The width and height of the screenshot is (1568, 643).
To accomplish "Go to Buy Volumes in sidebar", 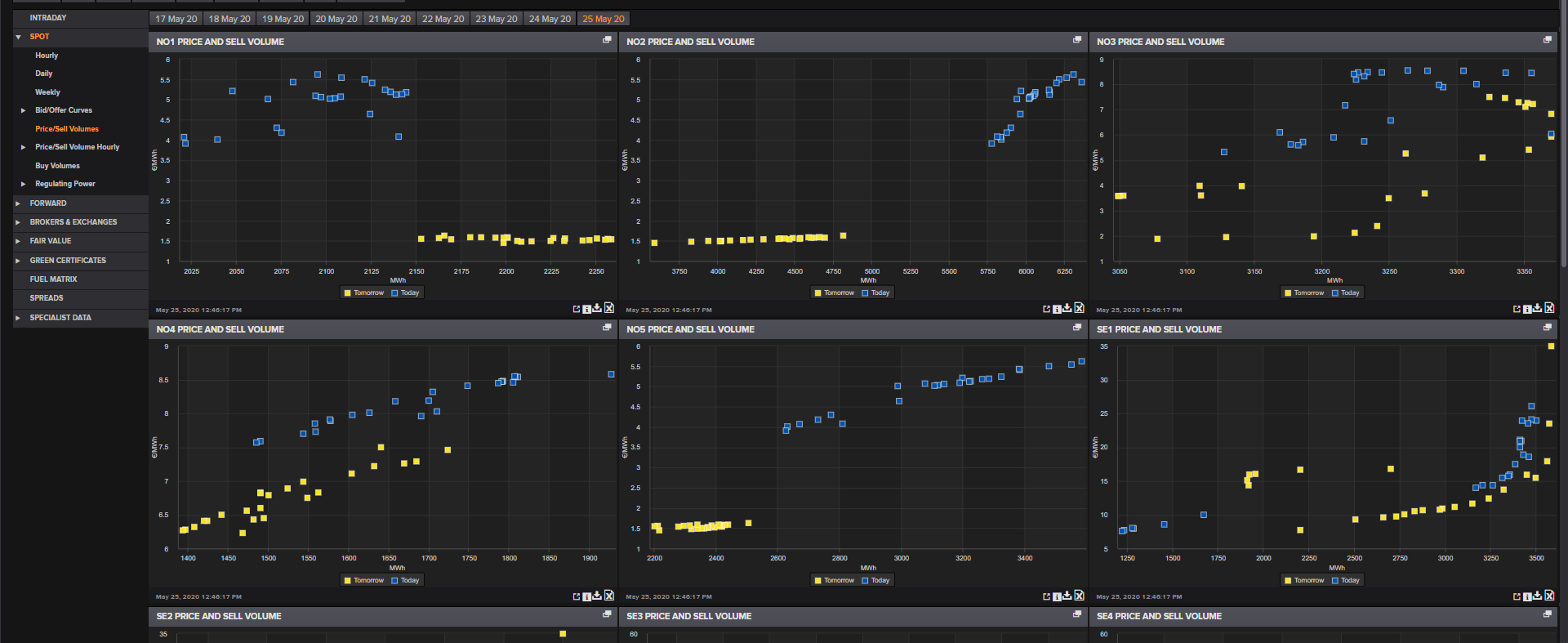I will [57, 166].
